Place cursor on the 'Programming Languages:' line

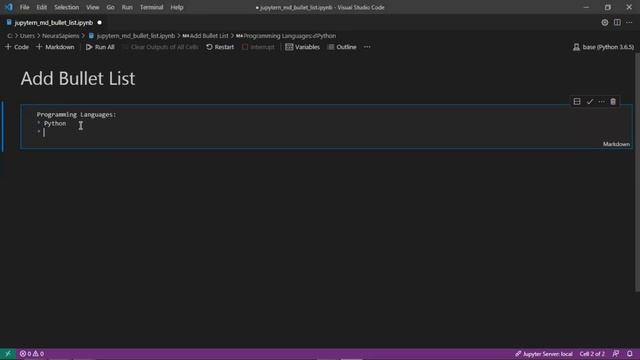click(x=76, y=115)
